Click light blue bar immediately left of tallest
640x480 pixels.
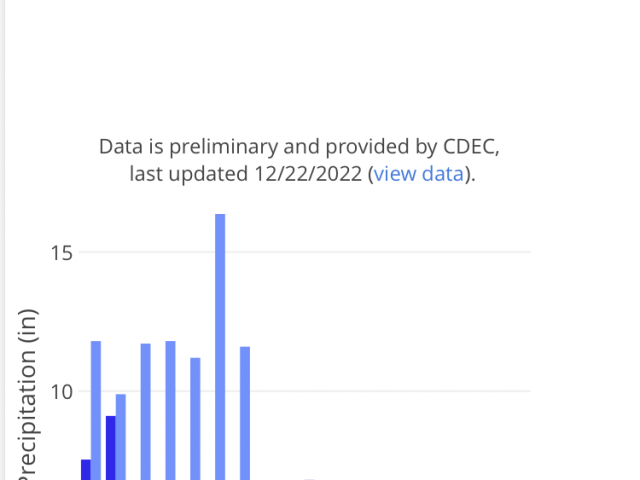coord(195,419)
